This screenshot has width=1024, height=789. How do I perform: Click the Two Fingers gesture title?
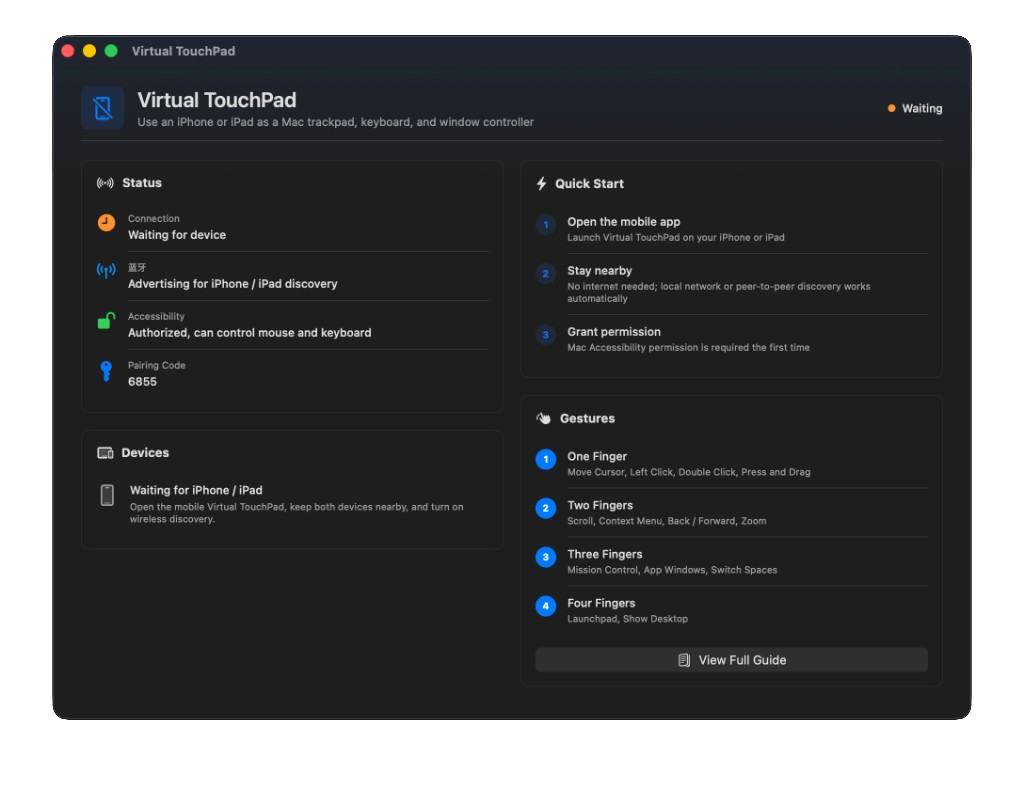tap(600, 506)
